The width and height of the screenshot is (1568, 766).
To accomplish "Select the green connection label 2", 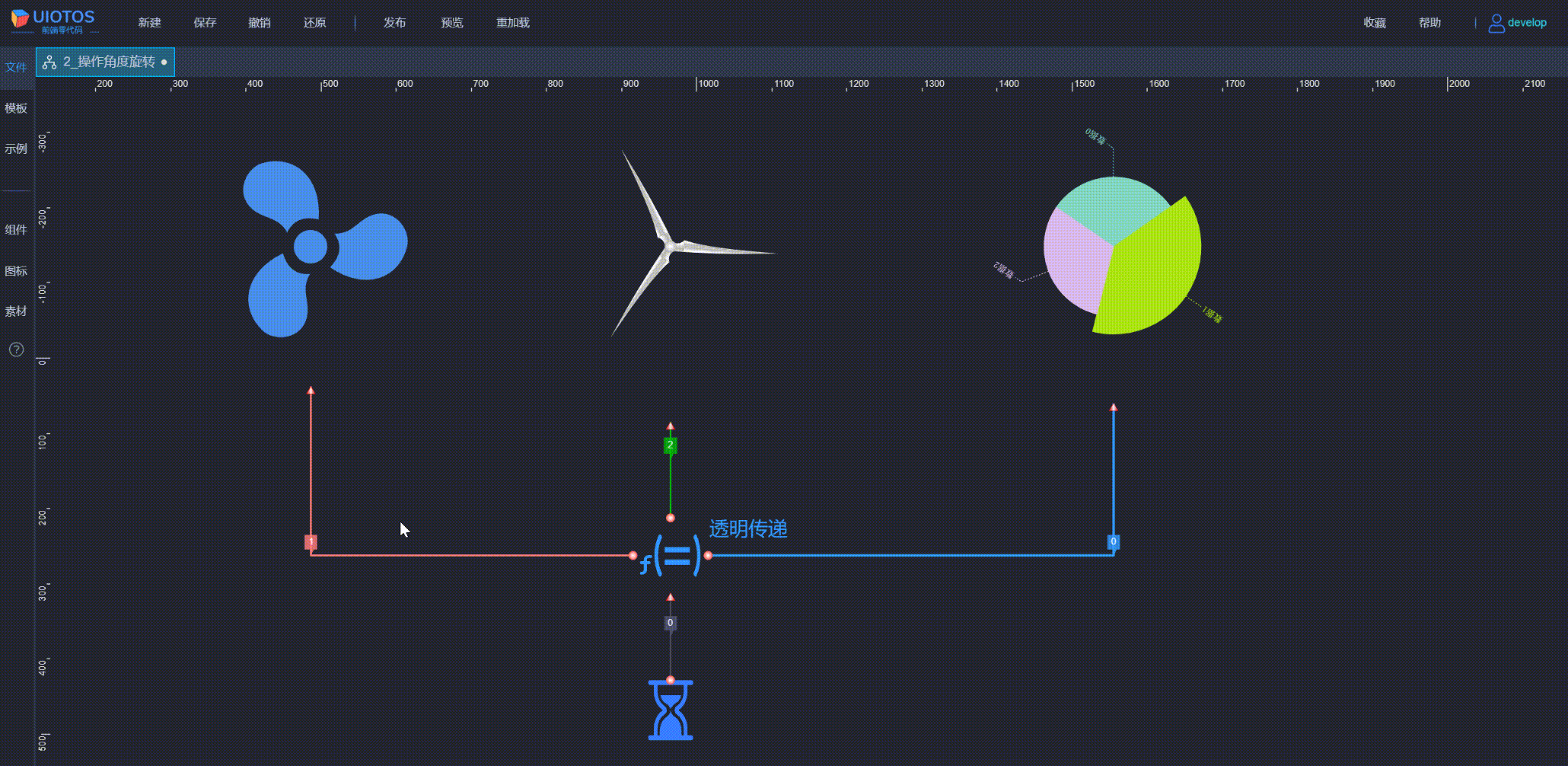I will click(x=670, y=445).
